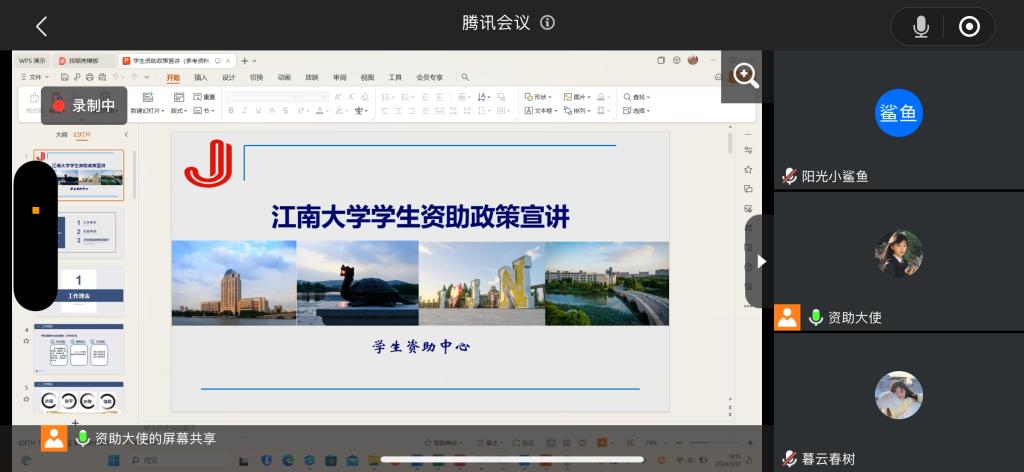Toggle the microphone in the top-right pill
Image resolution: width=1024 pixels, height=472 pixels.
[921, 27]
